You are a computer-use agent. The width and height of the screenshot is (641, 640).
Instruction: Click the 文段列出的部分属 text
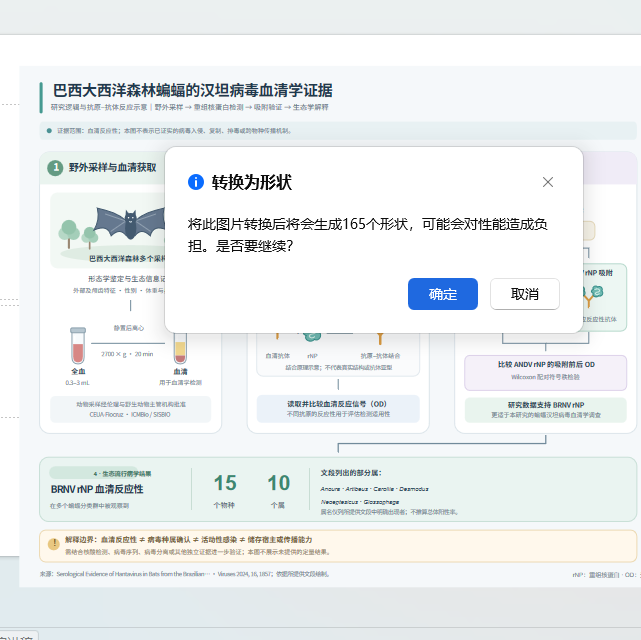351,473
